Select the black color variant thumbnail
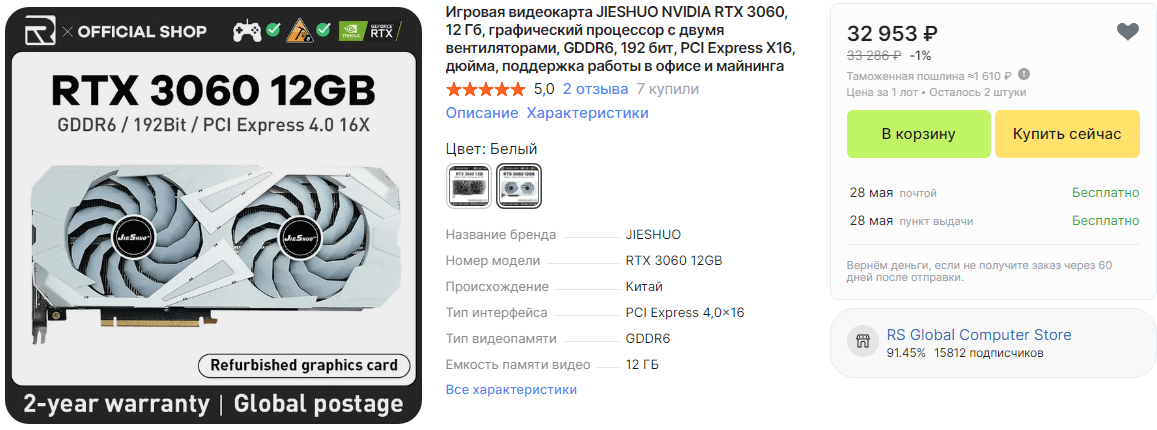 click(469, 186)
